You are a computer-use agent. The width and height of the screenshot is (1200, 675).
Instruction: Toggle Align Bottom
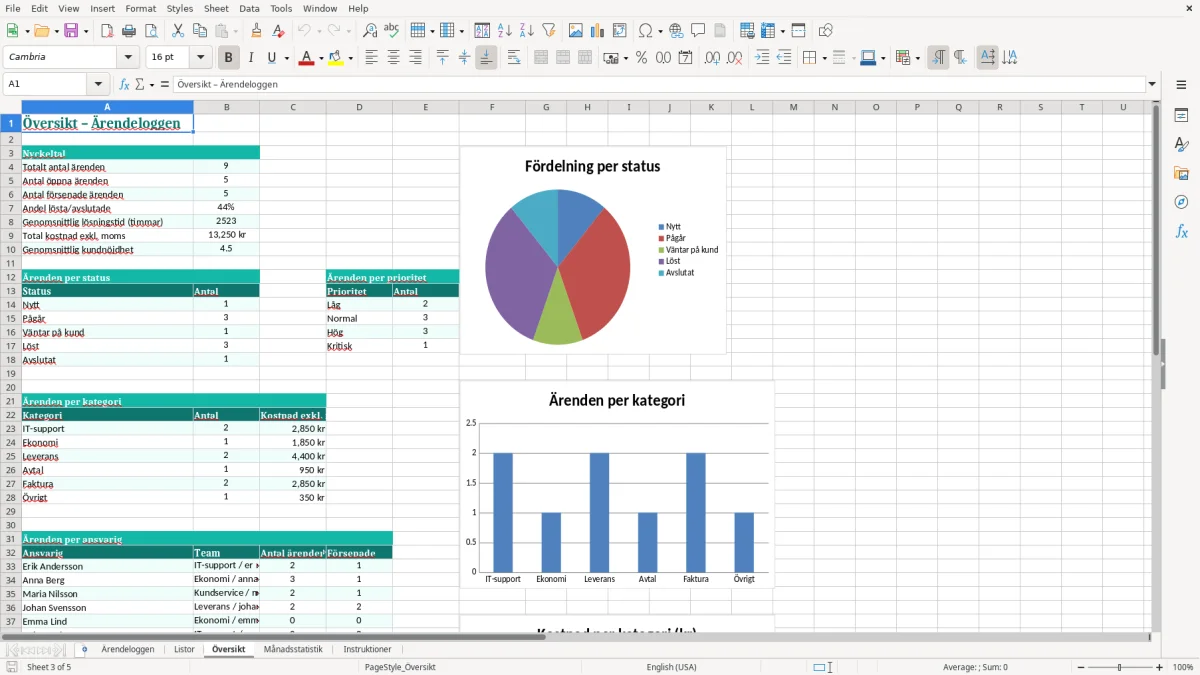pyautogui.click(x=486, y=58)
